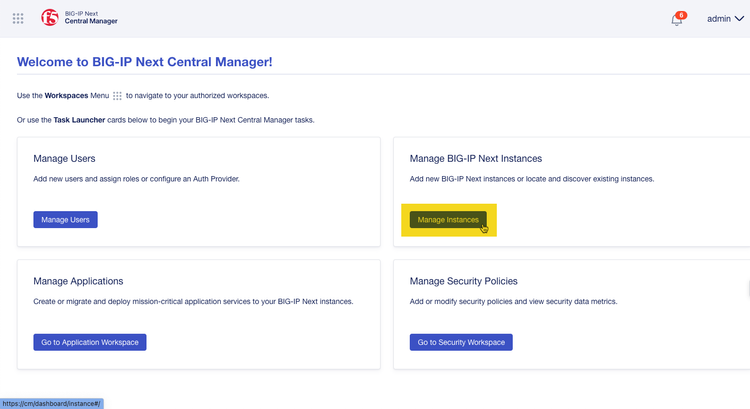
Task: Click the chevron arrow beside admin
Action: pos(739,19)
